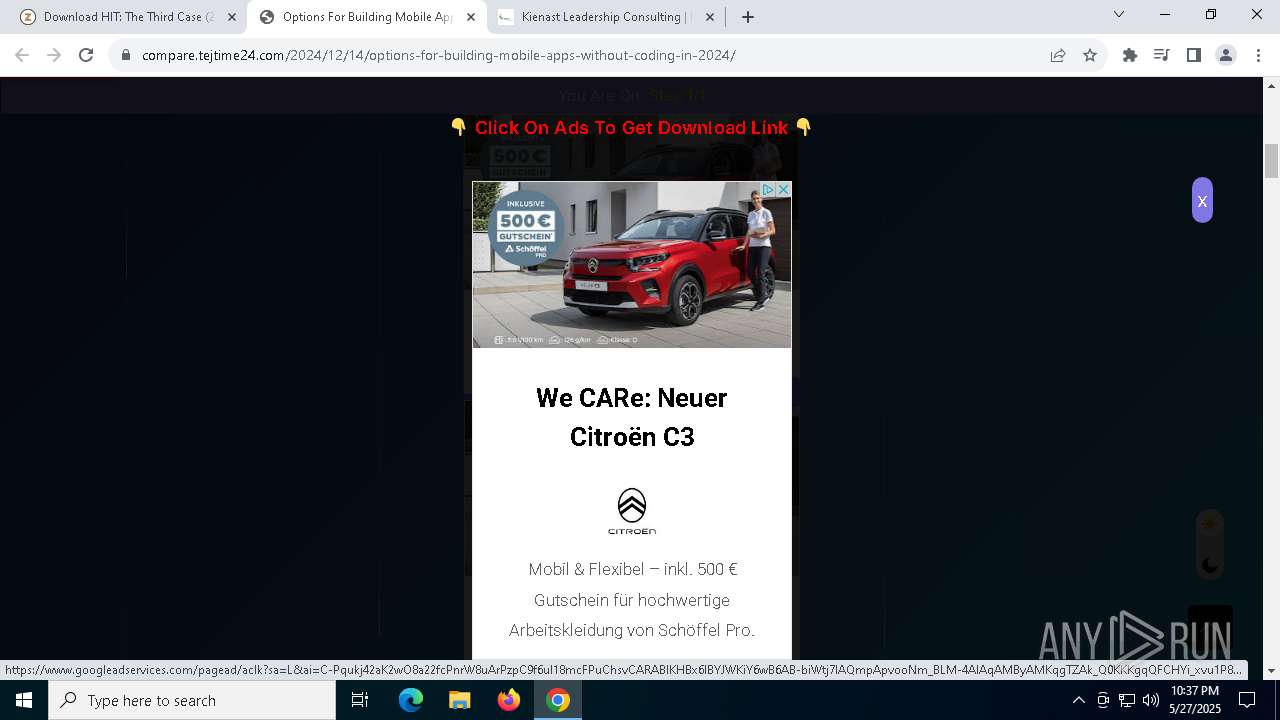Show hidden system tray icons
This screenshot has height=720, width=1280.
point(1079,700)
